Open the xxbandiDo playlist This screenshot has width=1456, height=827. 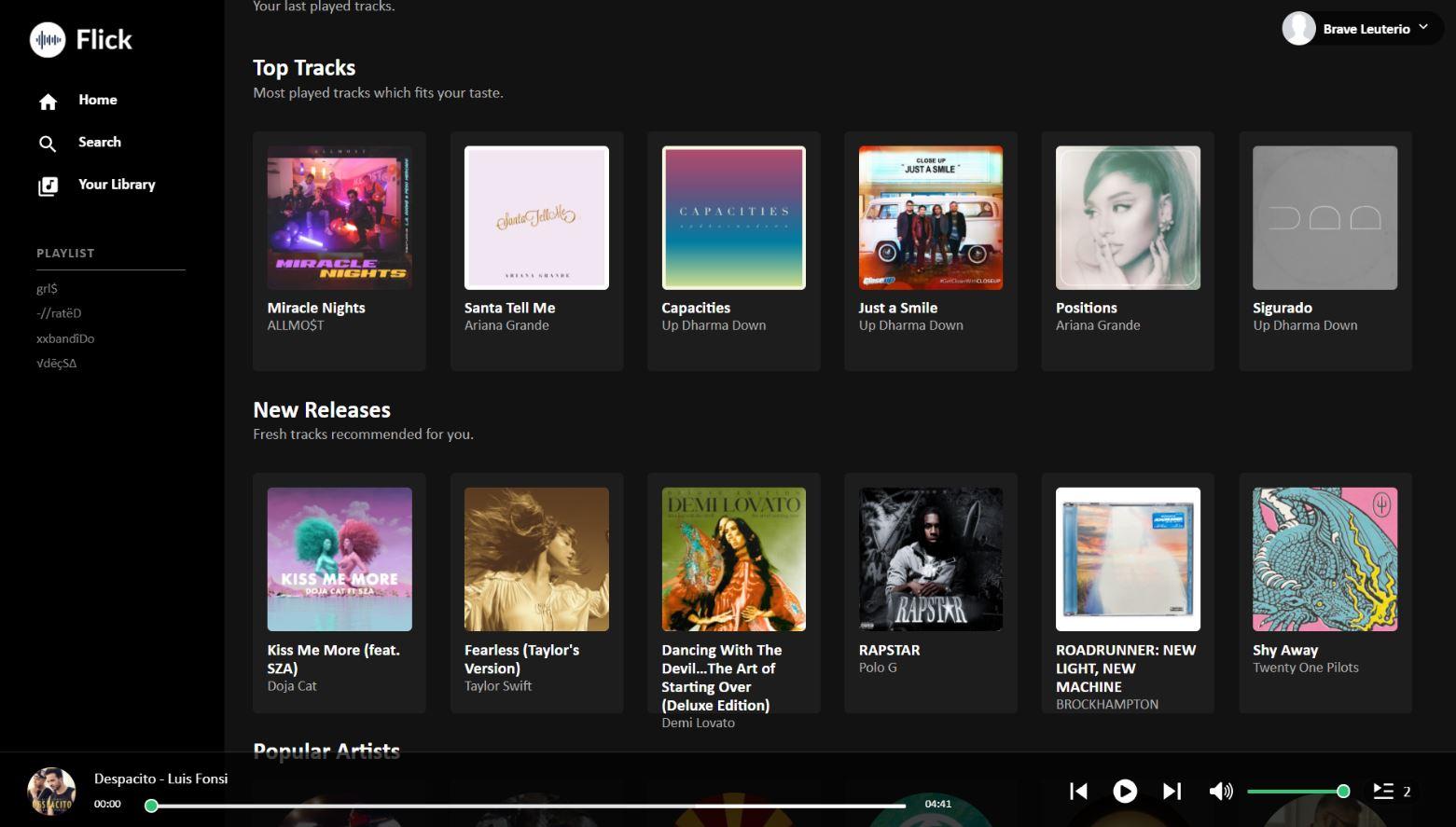pyautogui.click(x=65, y=338)
